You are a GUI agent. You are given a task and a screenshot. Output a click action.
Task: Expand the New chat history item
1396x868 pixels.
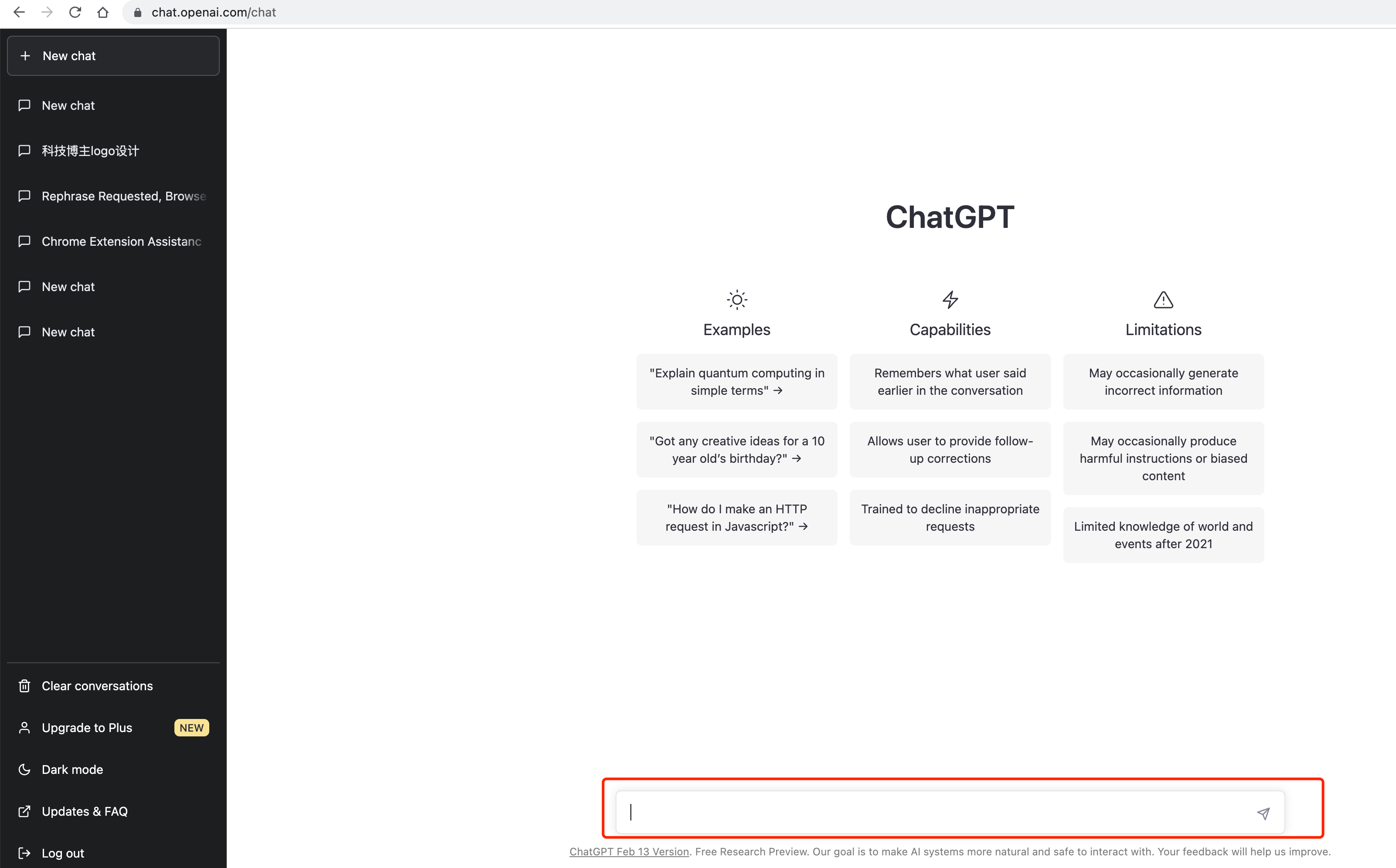113,105
